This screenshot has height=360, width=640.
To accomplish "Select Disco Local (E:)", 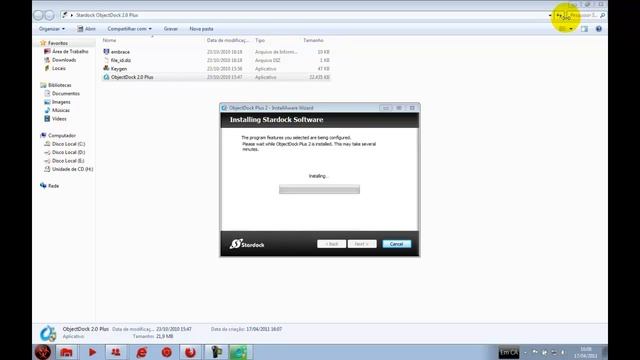I will click(x=68, y=161).
